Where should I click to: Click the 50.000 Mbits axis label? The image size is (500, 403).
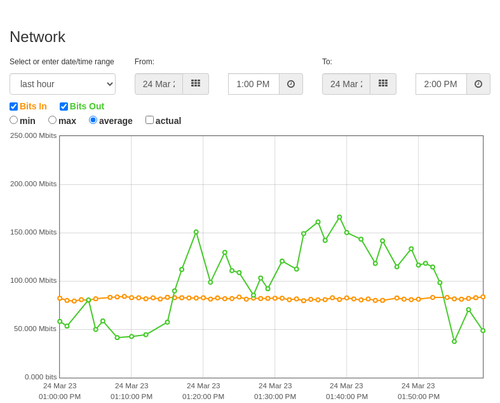tap(35, 329)
